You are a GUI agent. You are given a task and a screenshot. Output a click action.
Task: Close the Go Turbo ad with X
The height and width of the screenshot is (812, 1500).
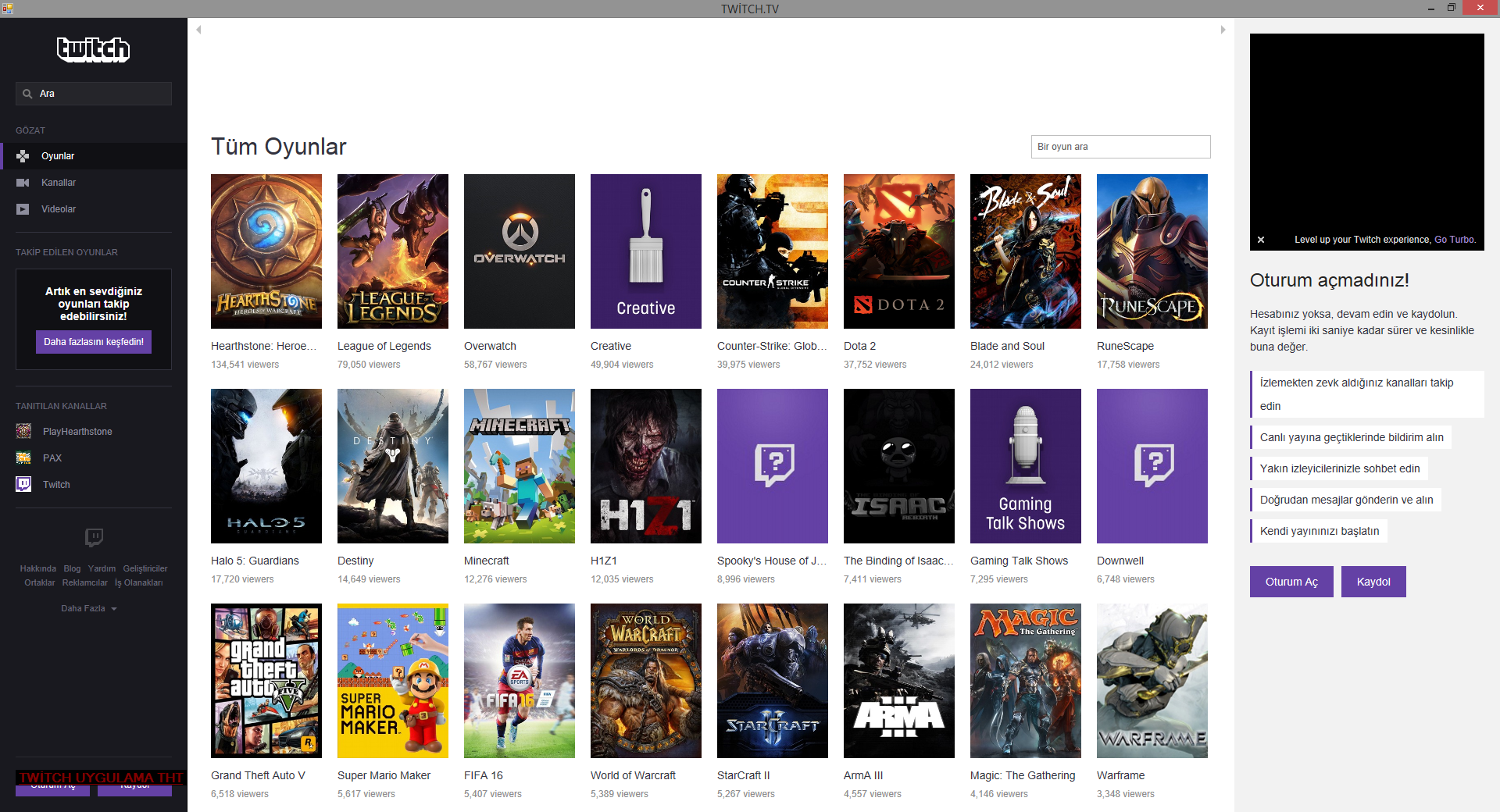pos(1261,240)
